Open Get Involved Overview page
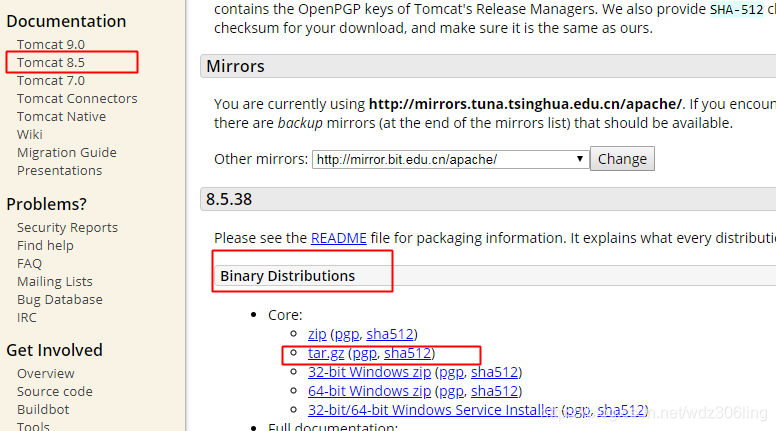 (x=46, y=374)
